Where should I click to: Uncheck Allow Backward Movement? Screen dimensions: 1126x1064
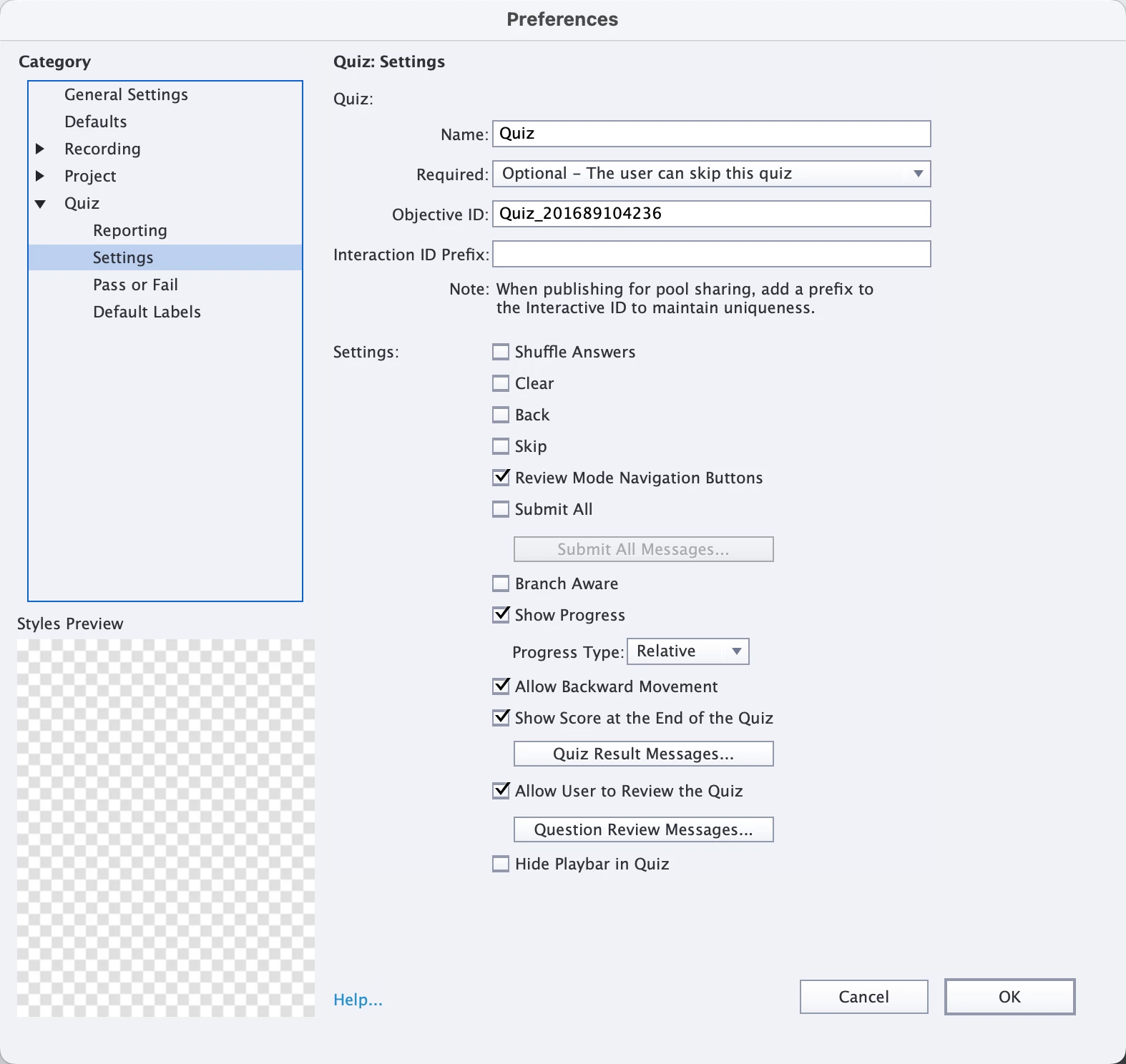(501, 686)
